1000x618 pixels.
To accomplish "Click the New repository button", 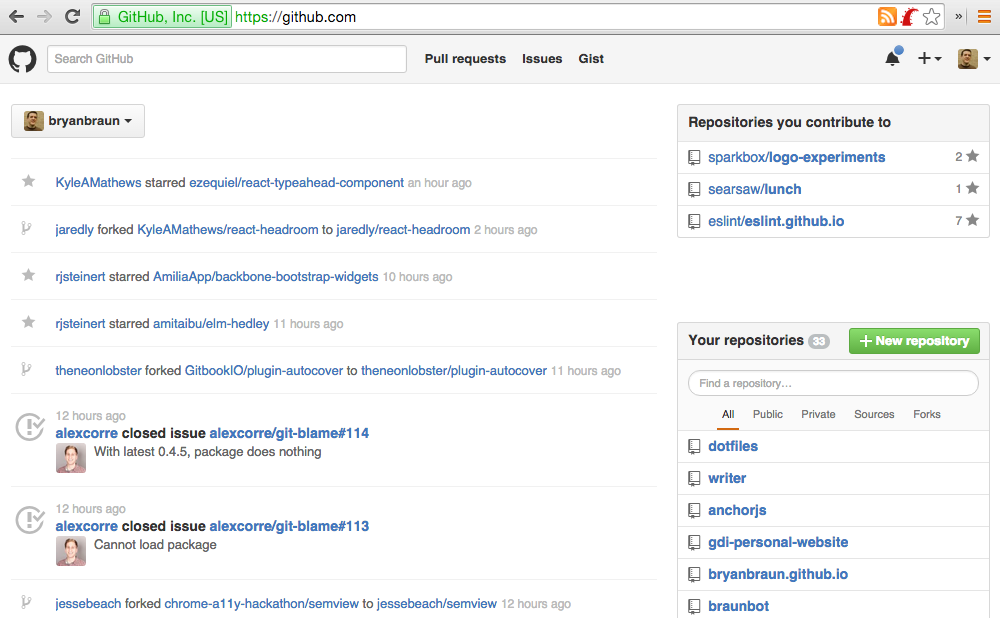I will (914, 341).
